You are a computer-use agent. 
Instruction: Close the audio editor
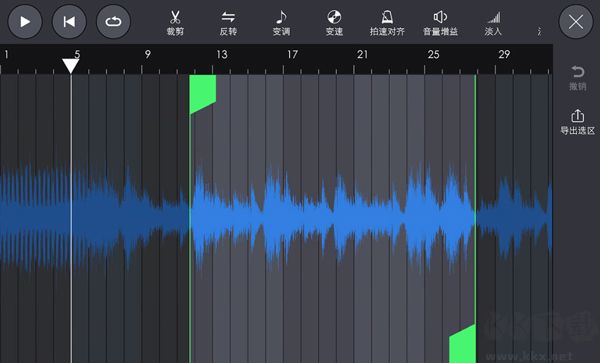click(x=576, y=22)
